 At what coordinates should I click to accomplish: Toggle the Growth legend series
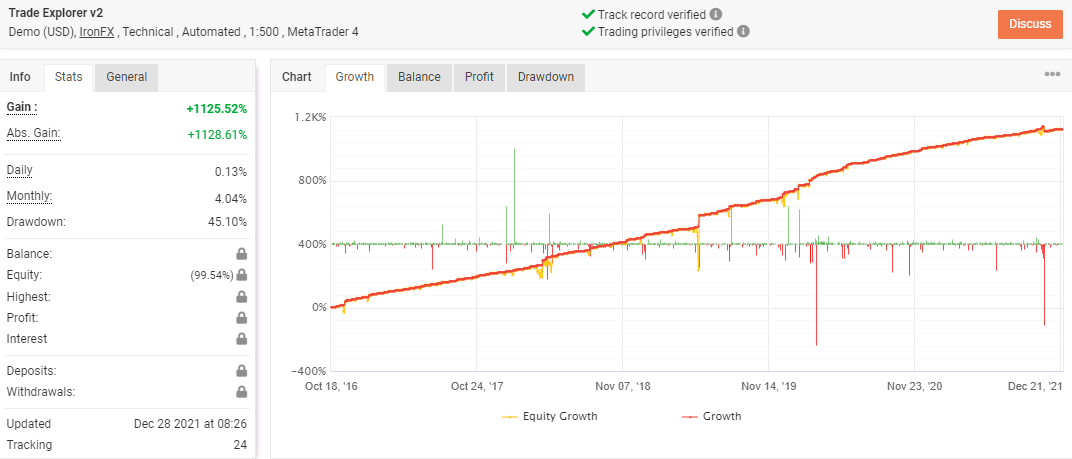(x=712, y=416)
